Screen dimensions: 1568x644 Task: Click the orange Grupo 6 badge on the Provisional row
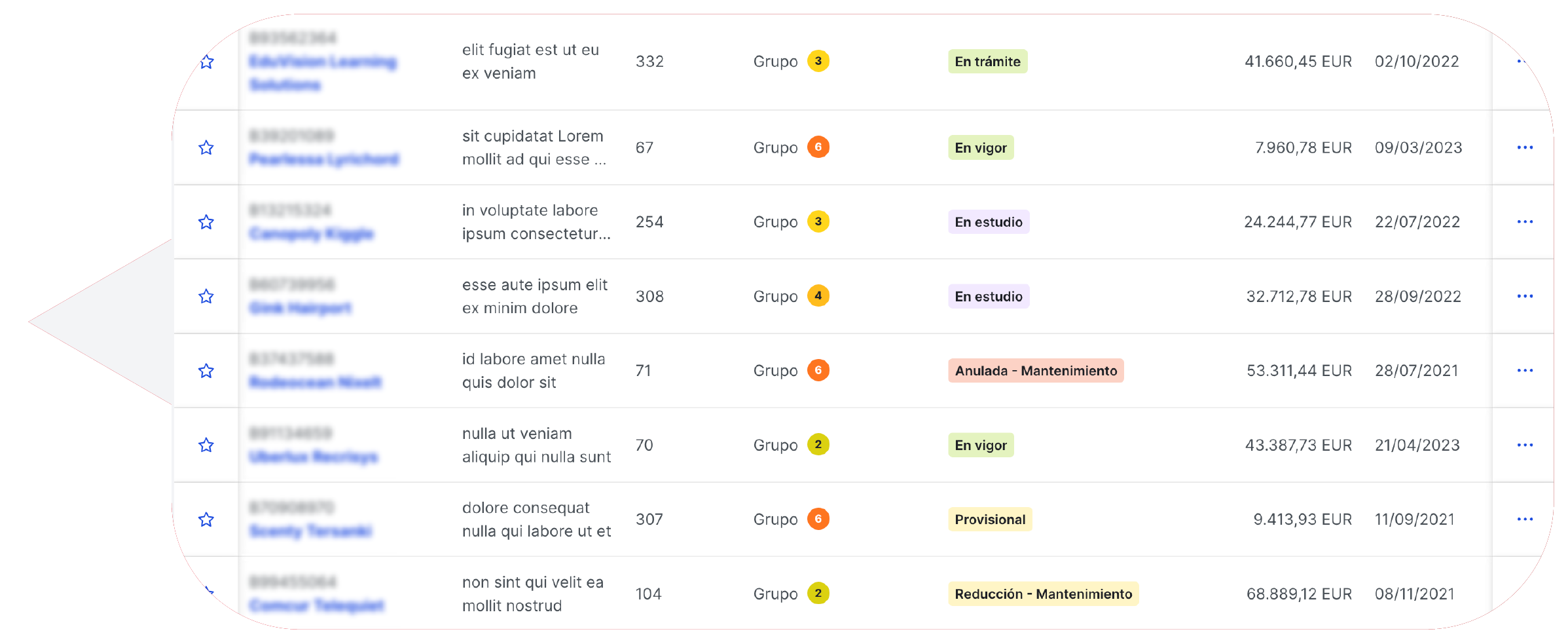tap(818, 519)
